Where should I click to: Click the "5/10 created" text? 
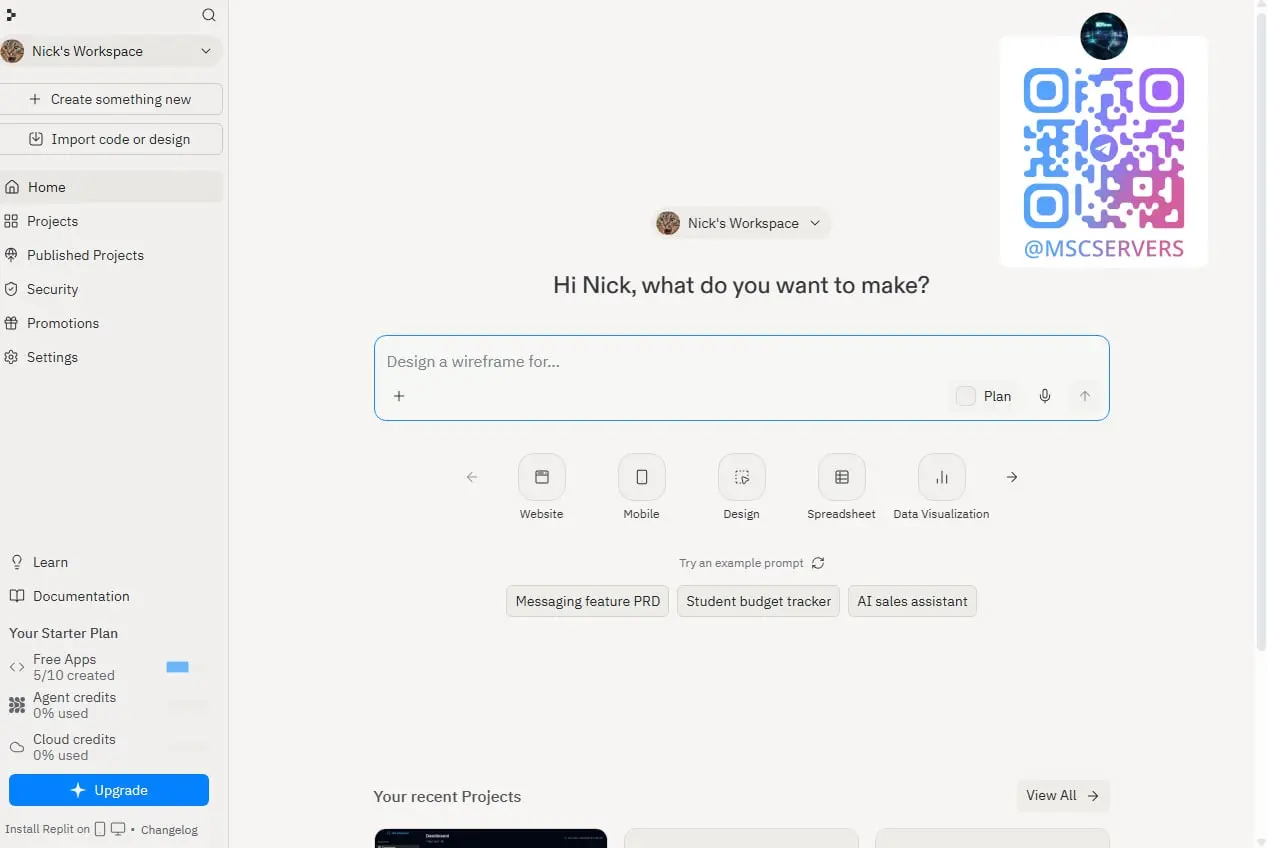74,675
